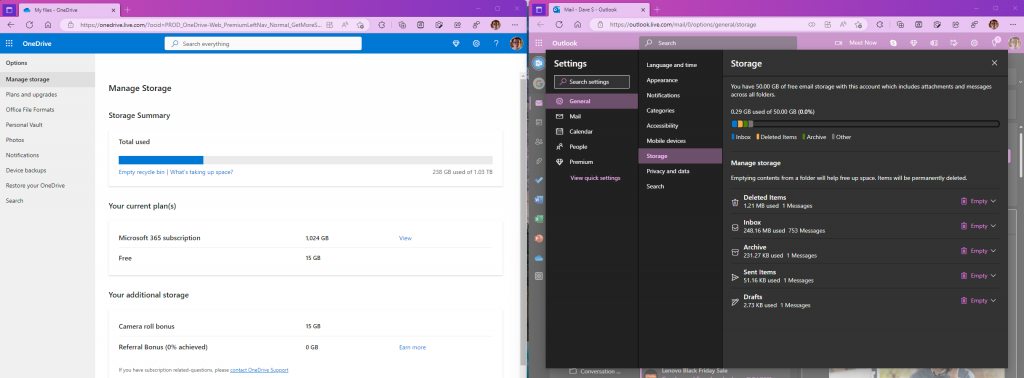Expand the Empty options for Archive

(x=993, y=251)
